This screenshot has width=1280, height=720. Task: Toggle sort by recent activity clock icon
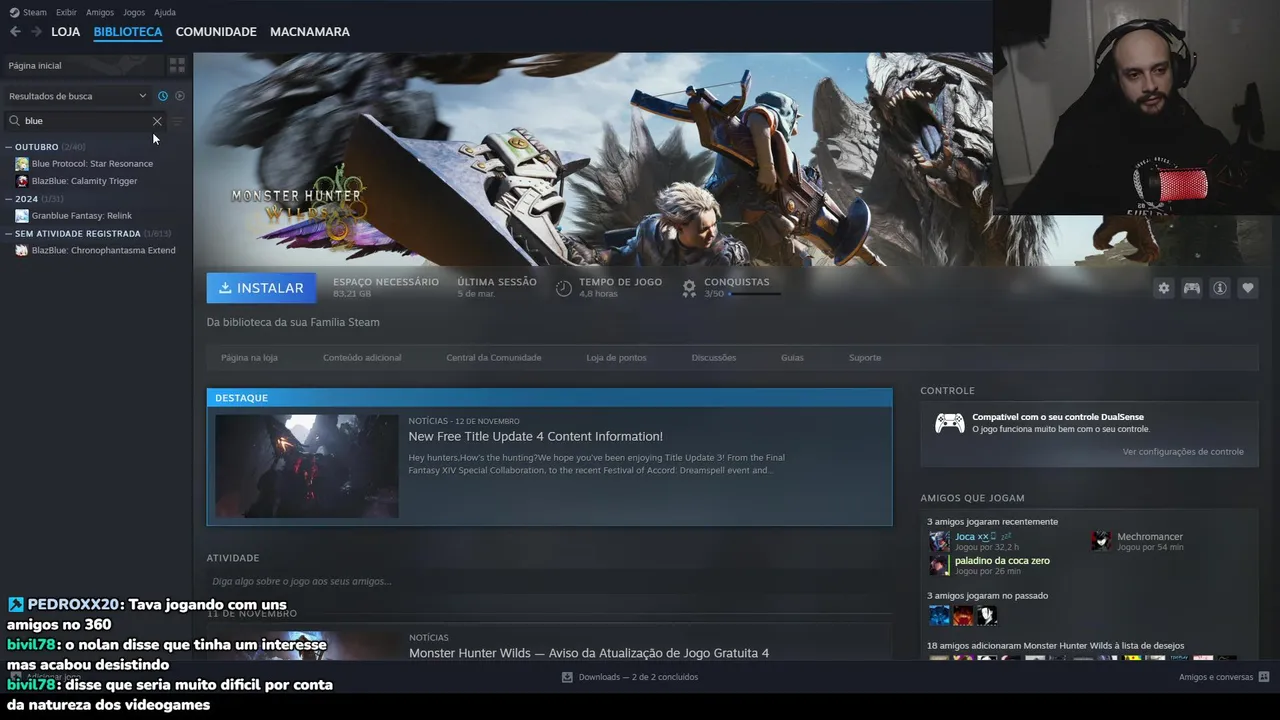pyautogui.click(x=163, y=96)
